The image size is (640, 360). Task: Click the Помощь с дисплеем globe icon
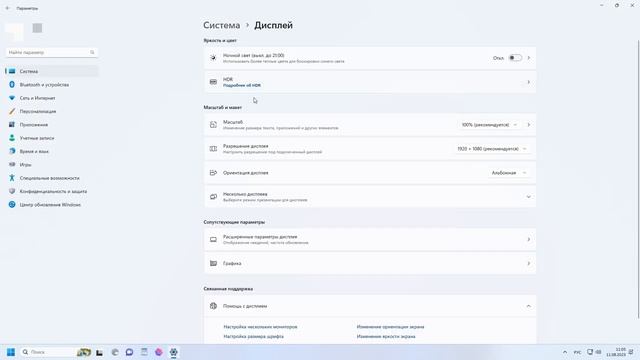pyautogui.click(x=213, y=306)
